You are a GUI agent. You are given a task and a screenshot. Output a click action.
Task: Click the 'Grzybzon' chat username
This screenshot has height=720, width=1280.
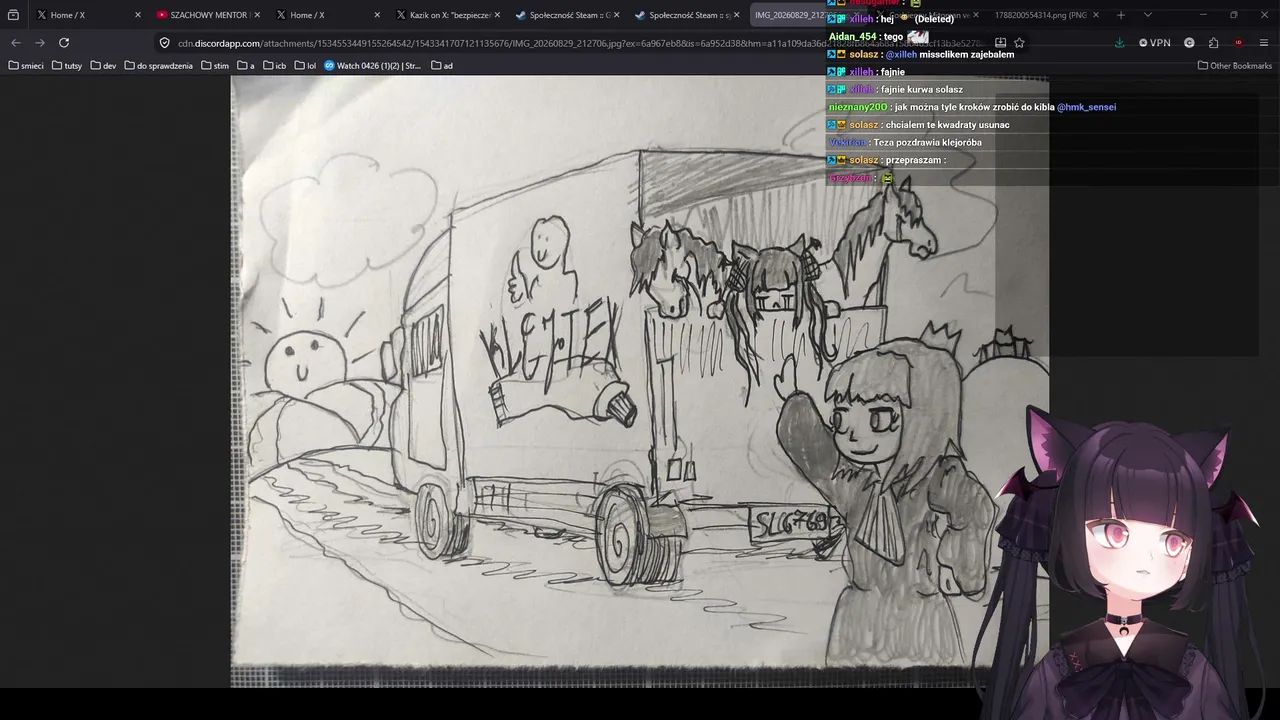click(850, 178)
